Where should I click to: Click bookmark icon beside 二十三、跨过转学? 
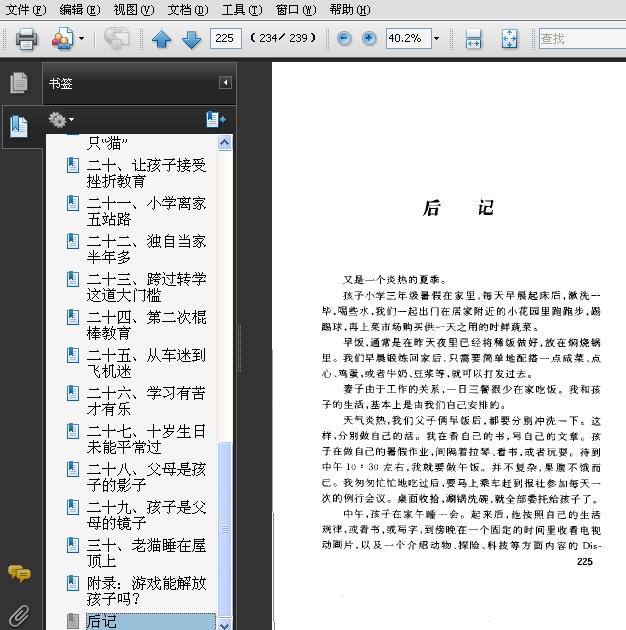tap(73, 279)
